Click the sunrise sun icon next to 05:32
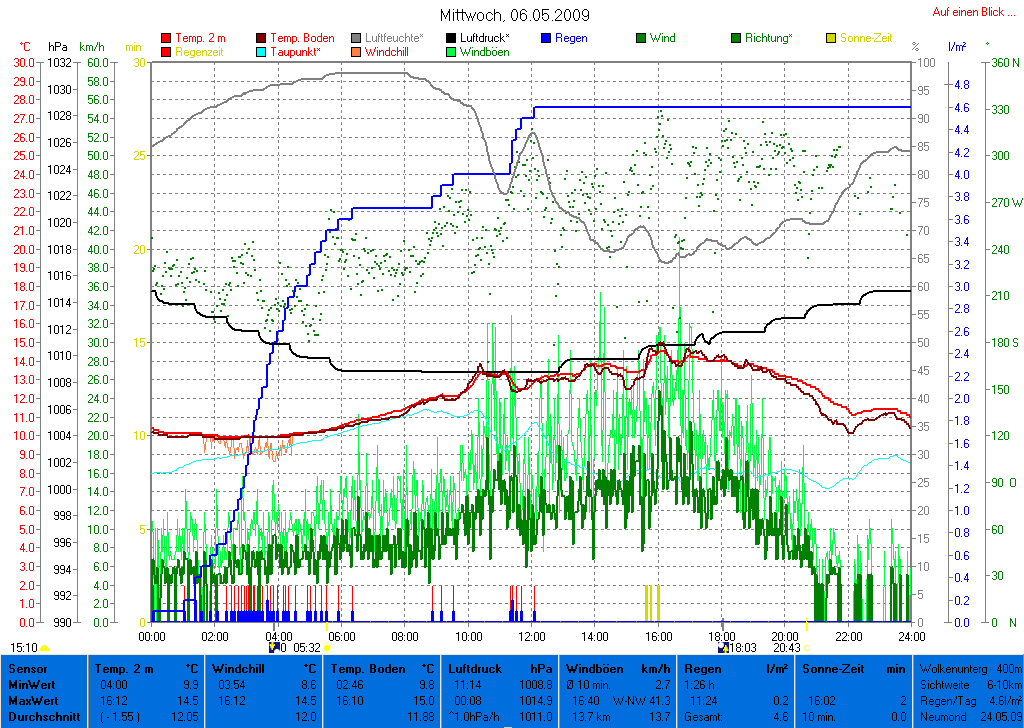Screen dimensions: 1024x728 coord(326,648)
